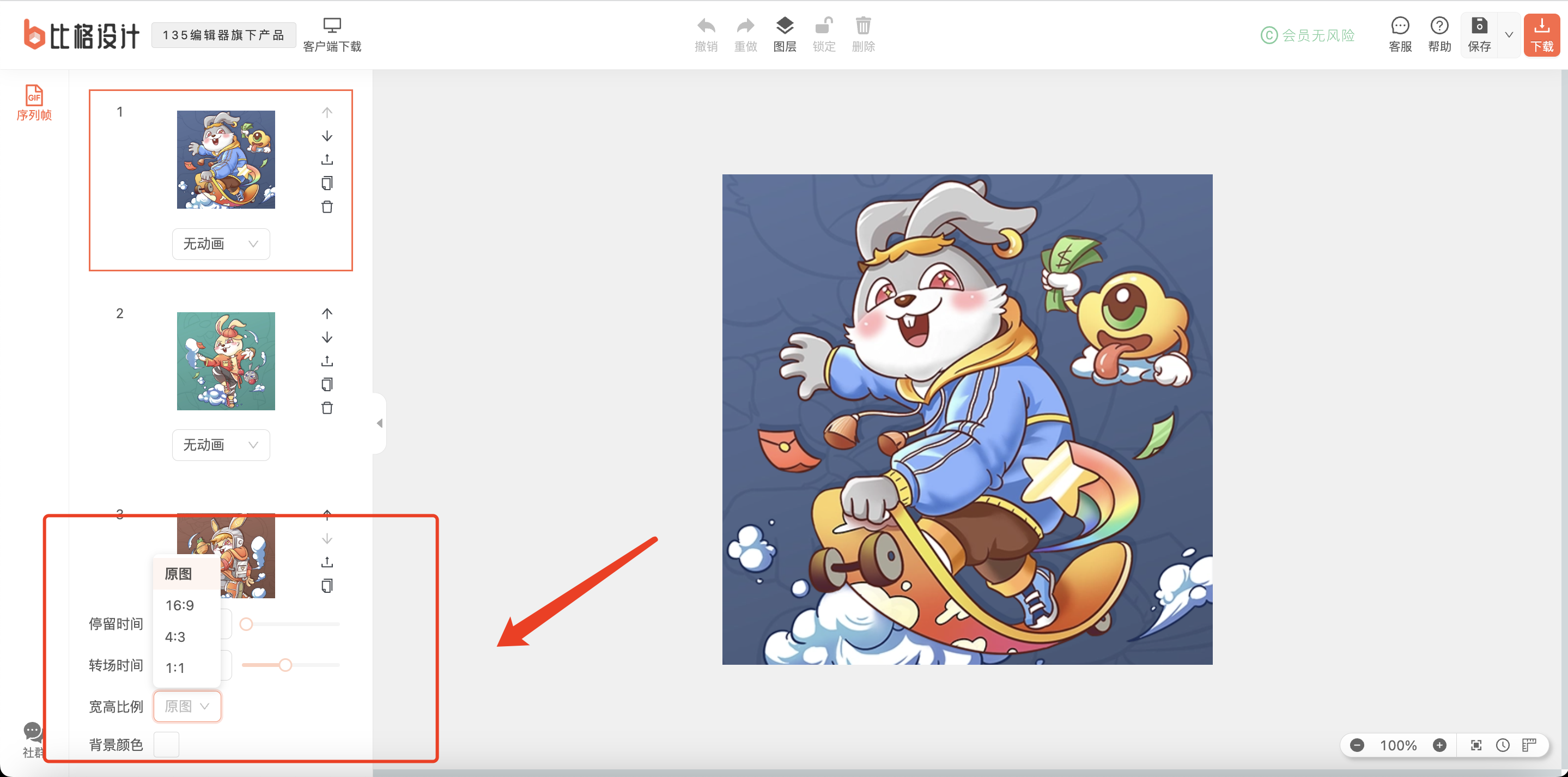
Task: Click the 转场时间 slider handle
Action: click(285, 665)
